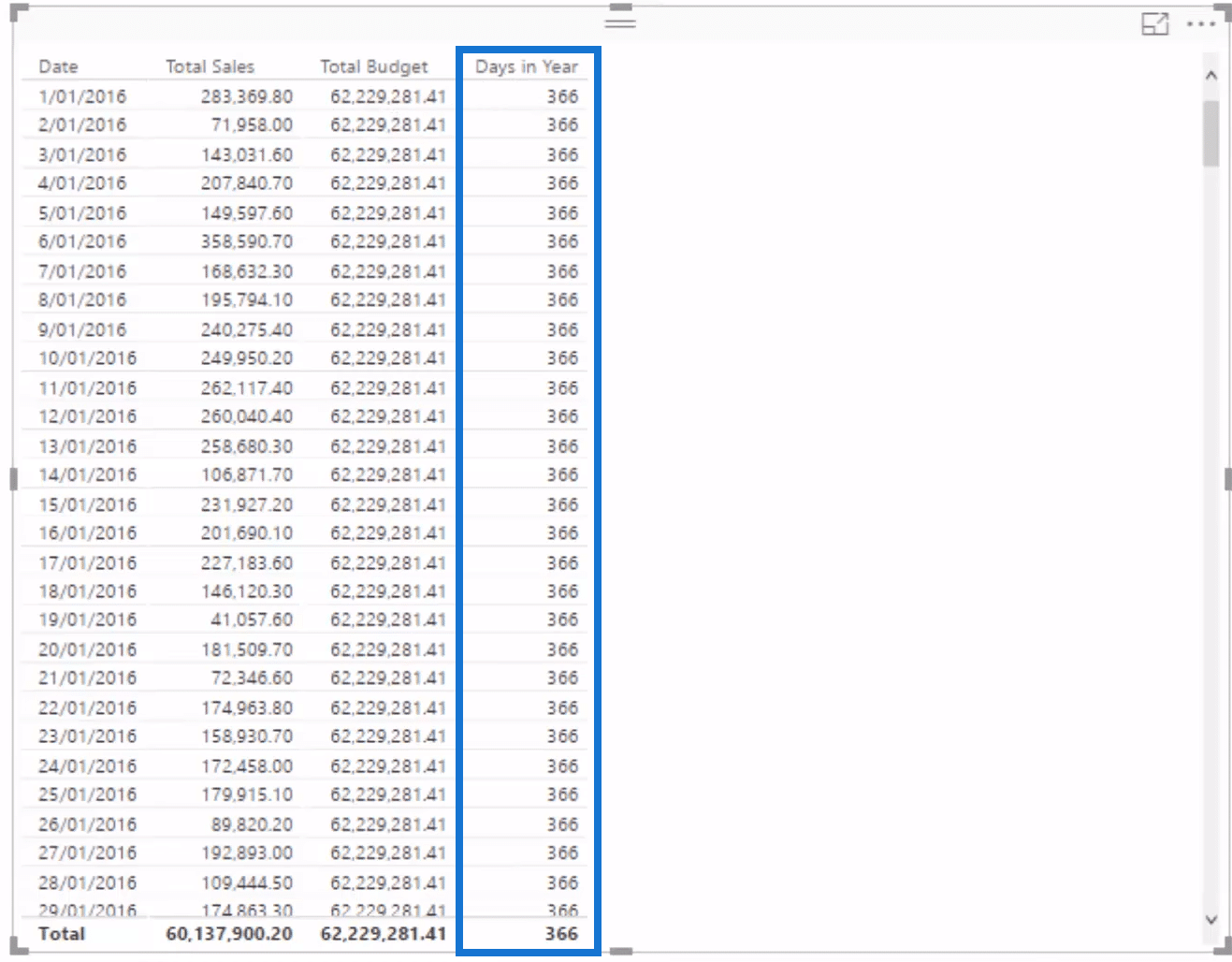Select date cell 13/01/2016
This screenshot has height=962, width=1232.
(87, 446)
